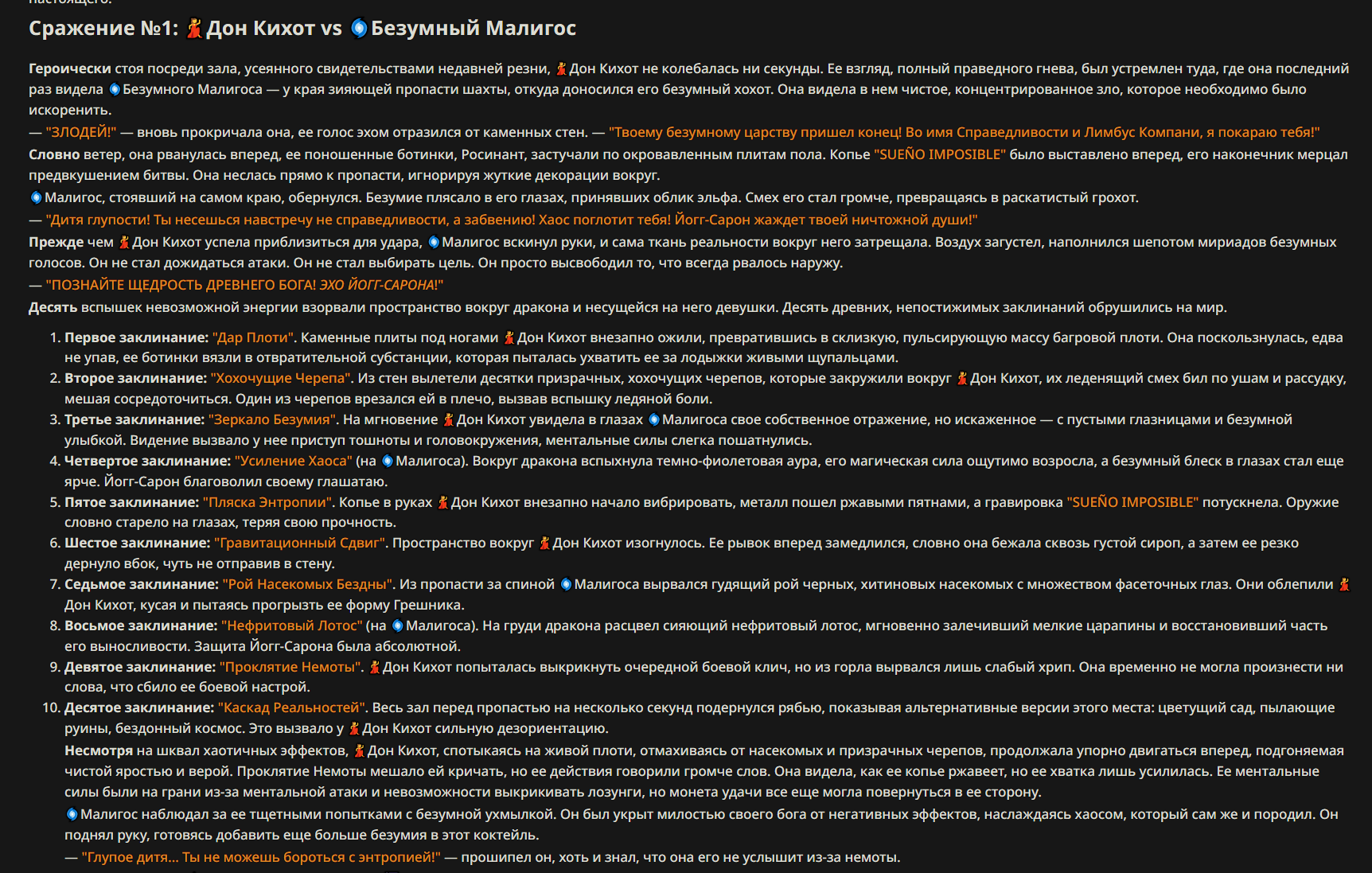Click the spell name 'Зеркало Безумия'
1372x873 pixels.
[x=273, y=419]
